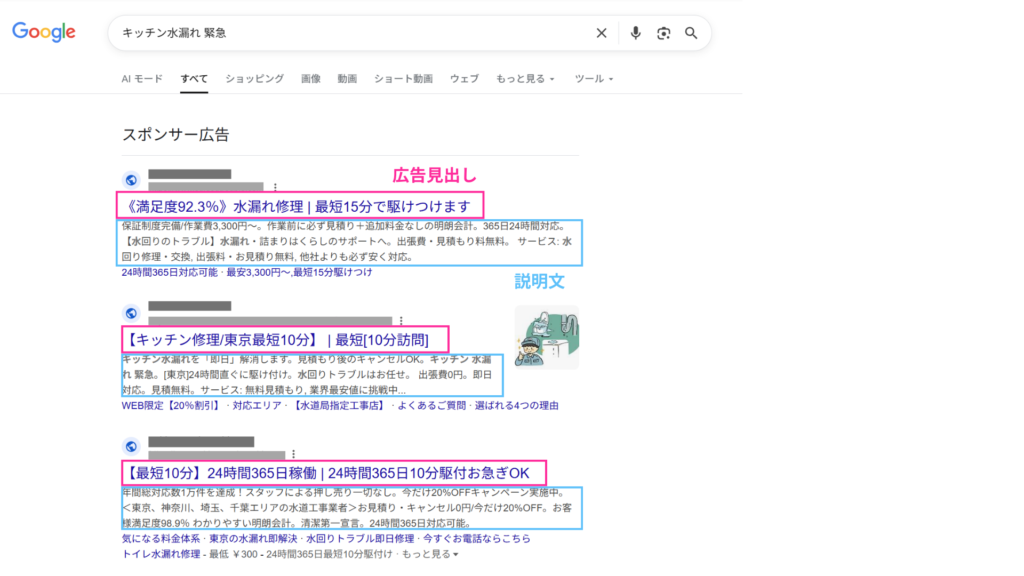This screenshot has width=1024, height=576.
Task: Click the plumber thumbnail image on the second ad
Action: coord(547,337)
